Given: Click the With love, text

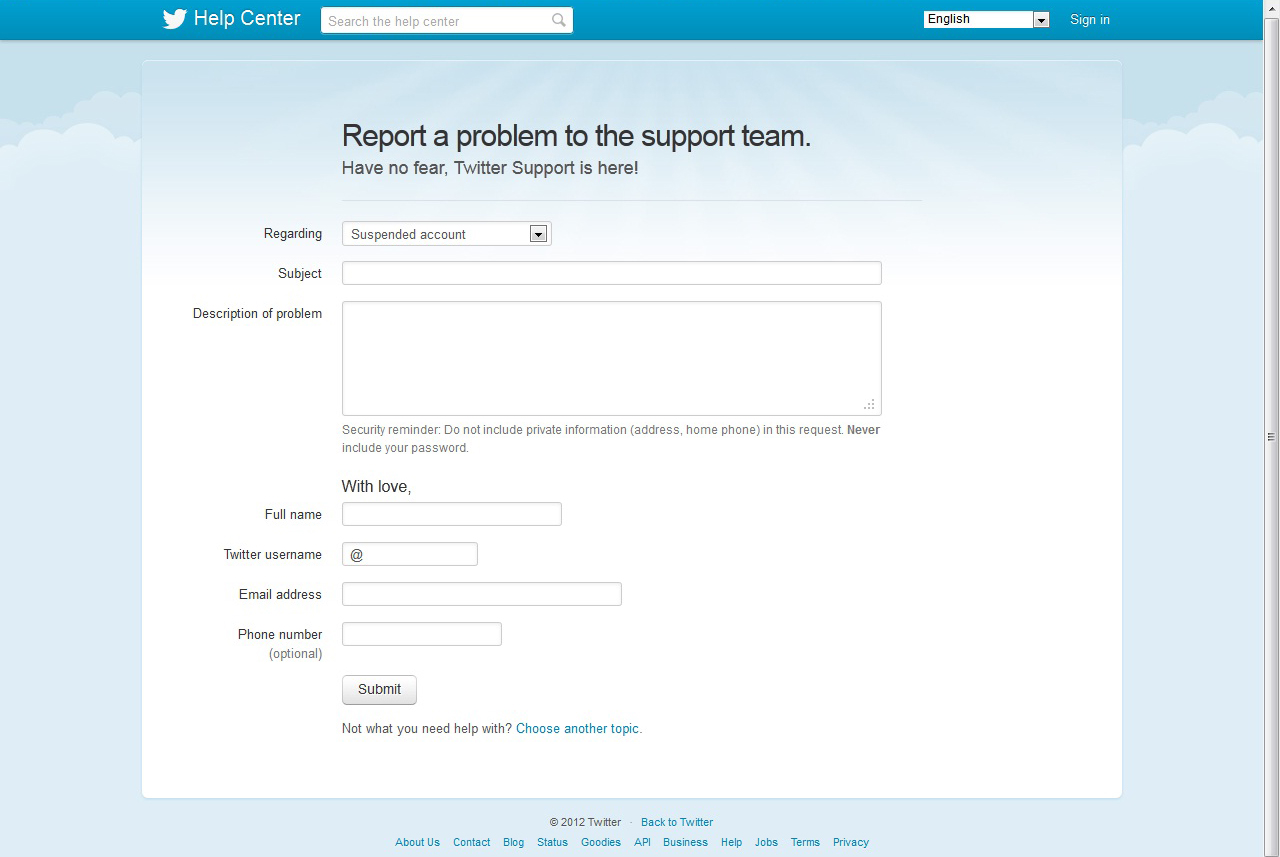Looking at the screenshot, I should 376,487.
